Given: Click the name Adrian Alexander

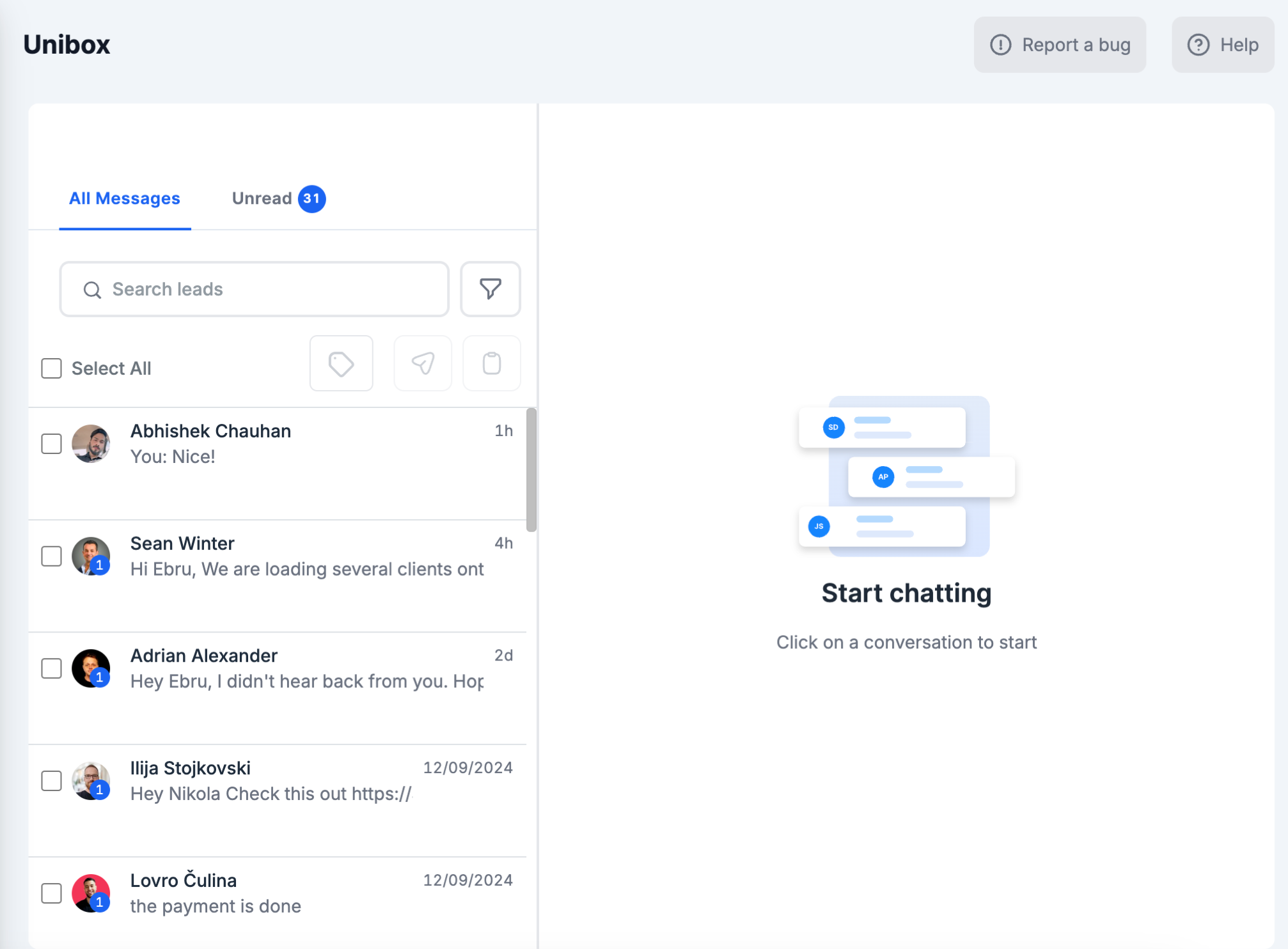Looking at the screenshot, I should tap(204, 656).
